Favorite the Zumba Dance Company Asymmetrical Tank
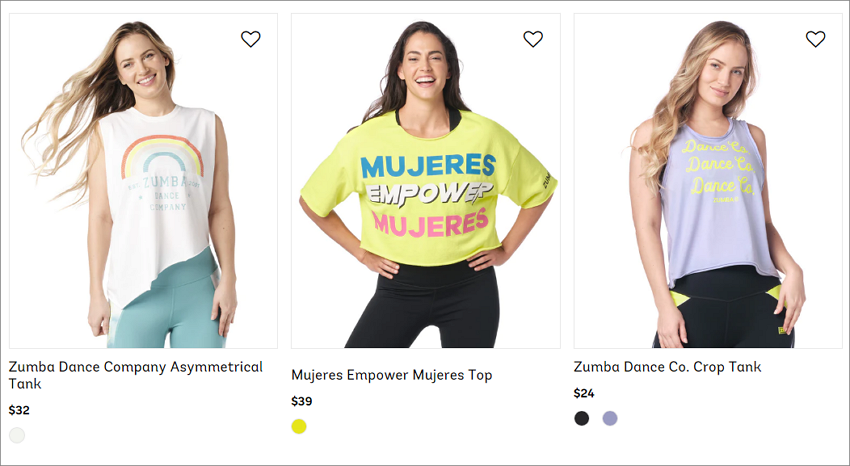Image resolution: width=850 pixels, height=466 pixels. [x=250, y=39]
